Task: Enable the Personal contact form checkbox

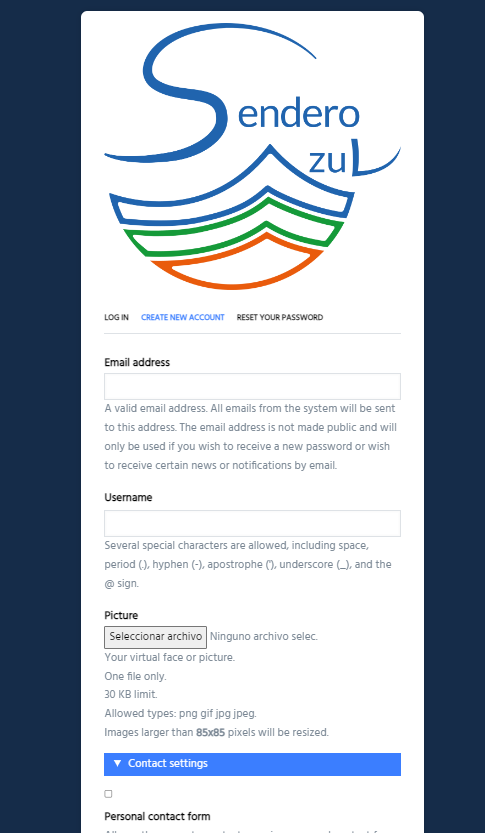Action: (x=108, y=794)
